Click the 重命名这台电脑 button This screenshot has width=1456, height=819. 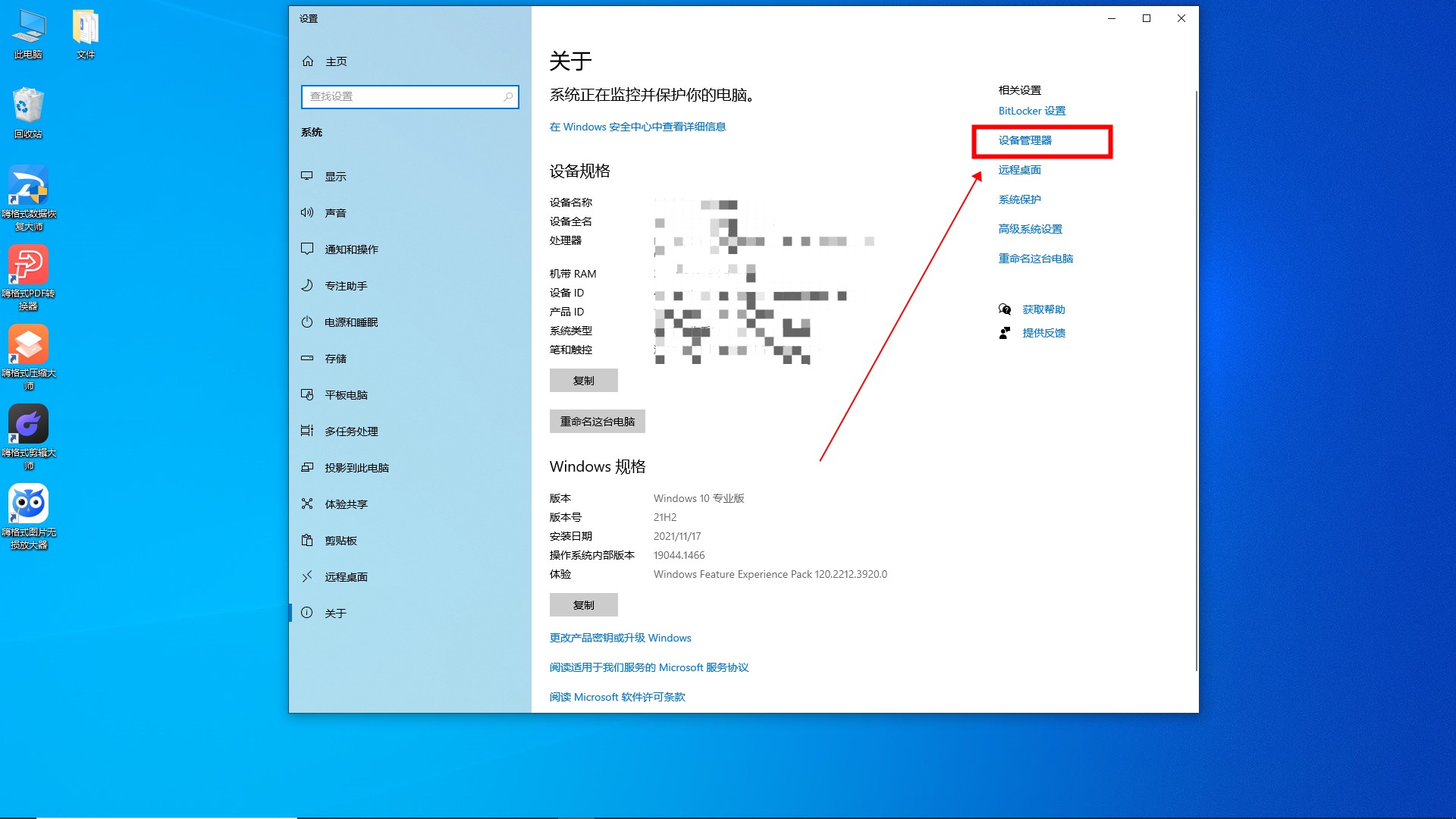(597, 421)
